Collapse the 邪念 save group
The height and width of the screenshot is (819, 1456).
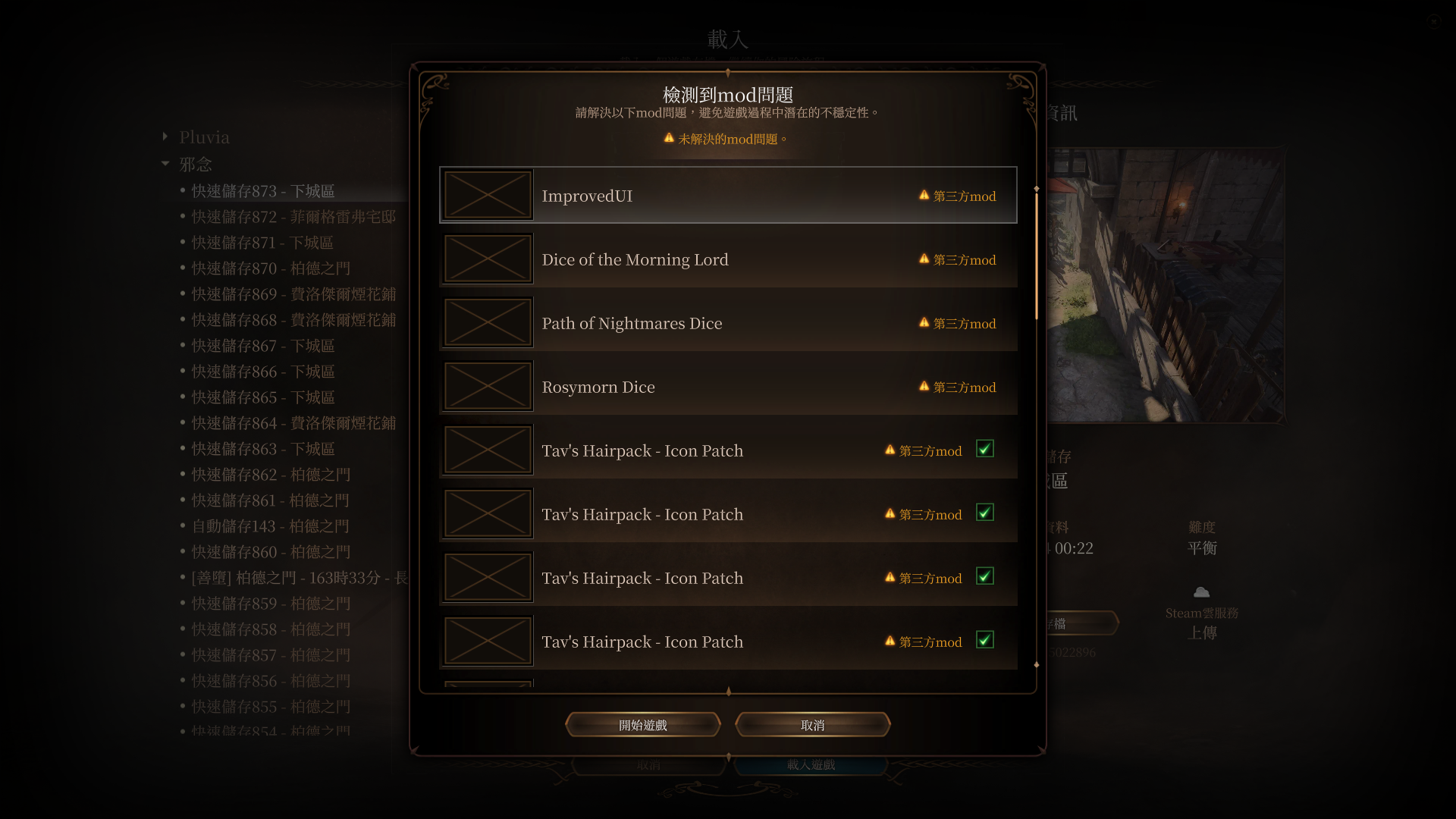(165, 163)
